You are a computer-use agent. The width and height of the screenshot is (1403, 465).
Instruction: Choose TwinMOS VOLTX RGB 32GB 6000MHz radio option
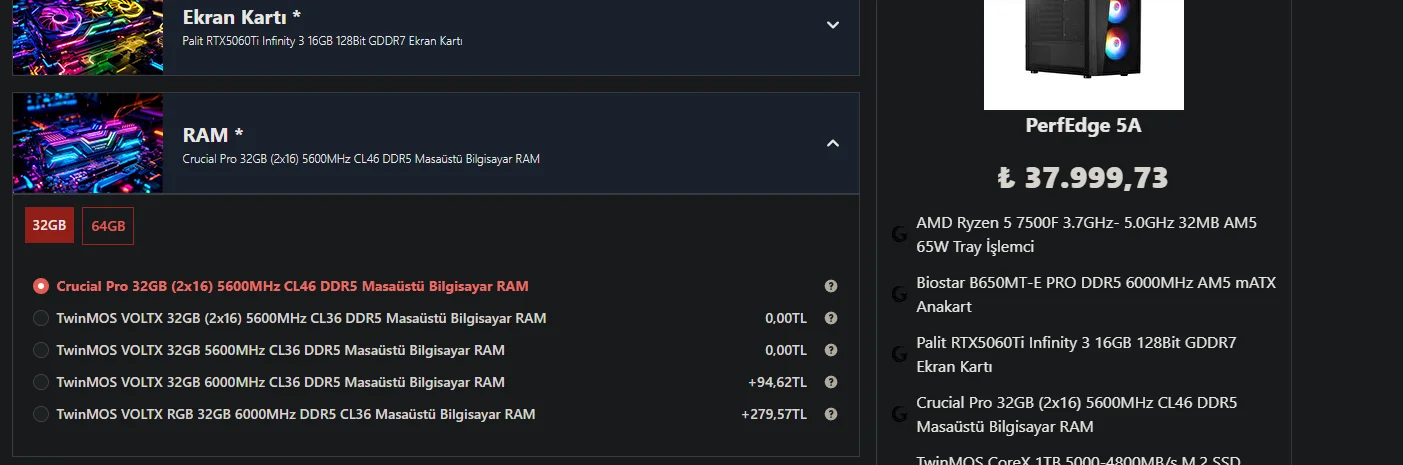pos(41,414)
